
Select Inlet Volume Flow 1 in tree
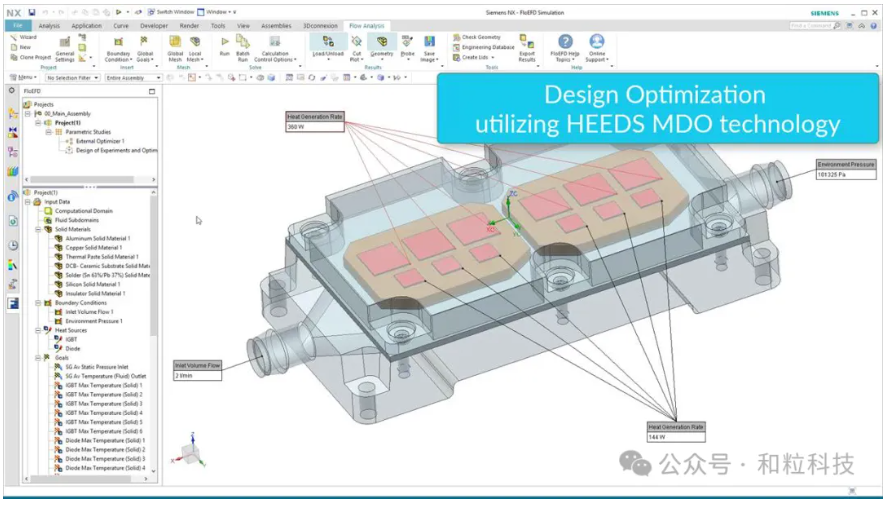(88, 312)
